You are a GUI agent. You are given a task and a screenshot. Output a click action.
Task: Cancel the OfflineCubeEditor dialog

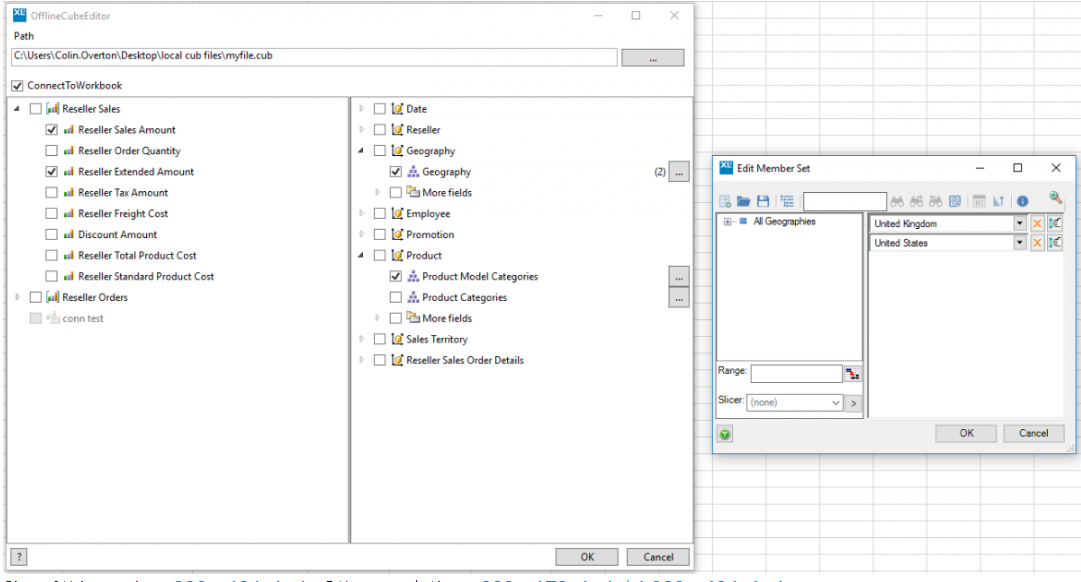coord(658,556)
